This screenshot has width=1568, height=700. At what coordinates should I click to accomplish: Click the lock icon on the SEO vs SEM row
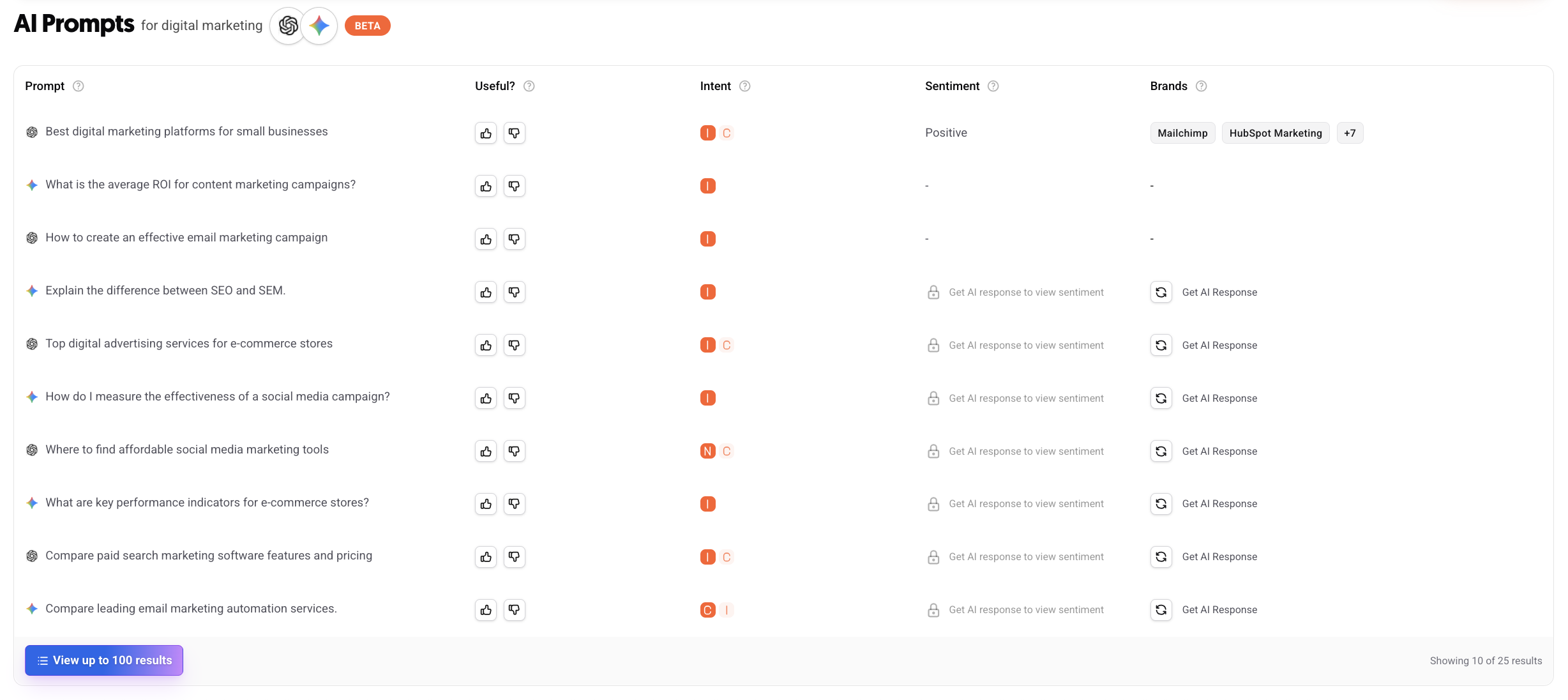[x=933, y=292]
